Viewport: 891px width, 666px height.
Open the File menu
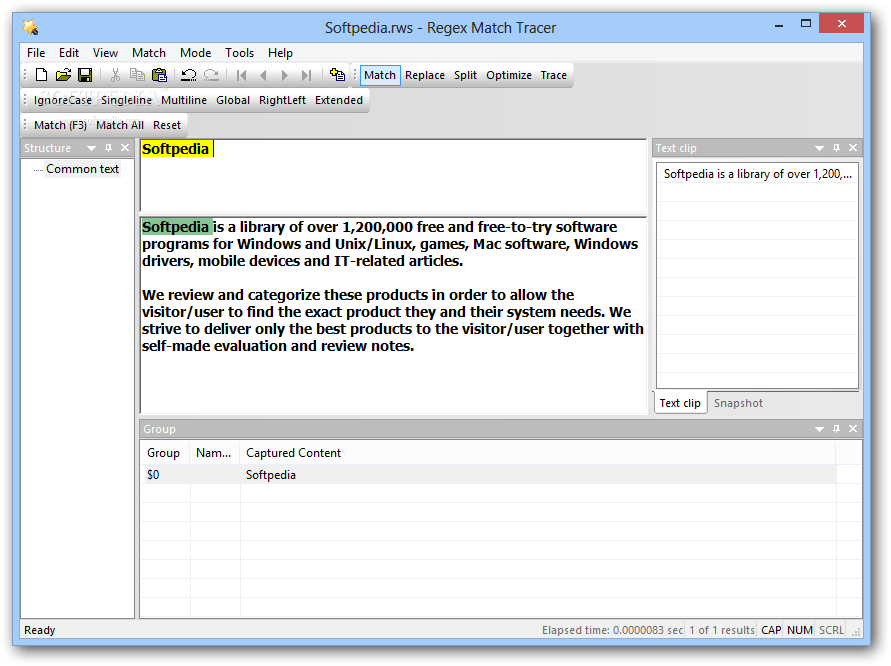36,53
